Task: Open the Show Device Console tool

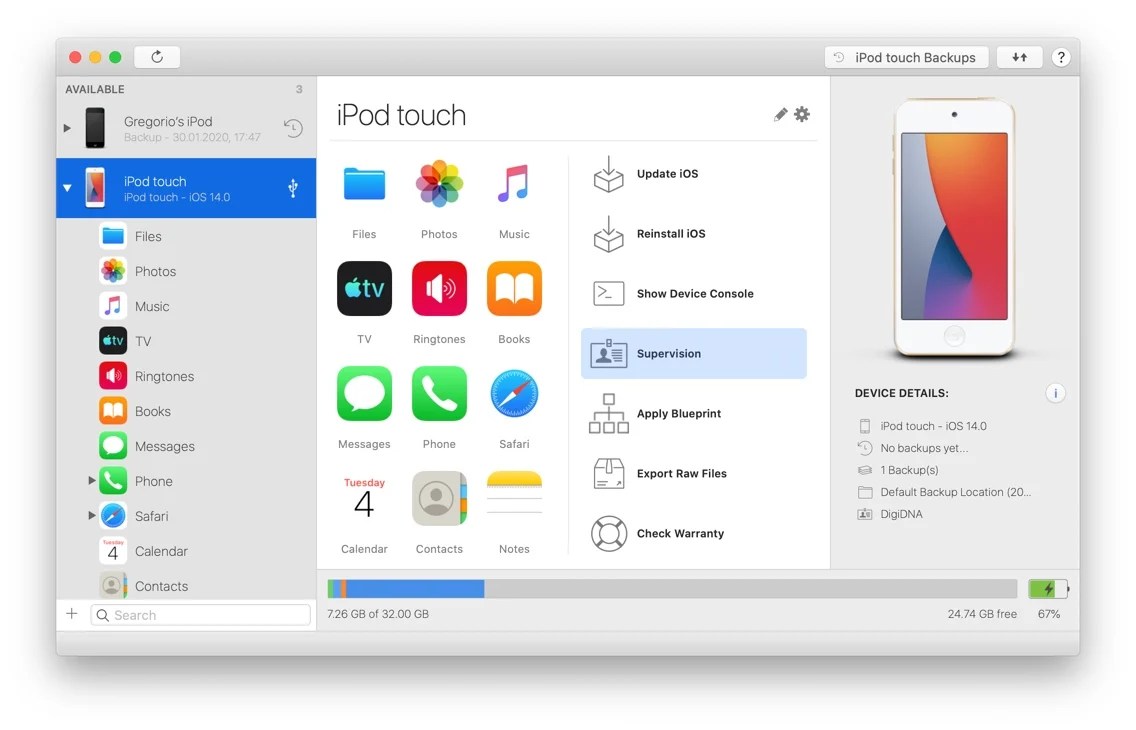Action: click(x=608, y=293)
